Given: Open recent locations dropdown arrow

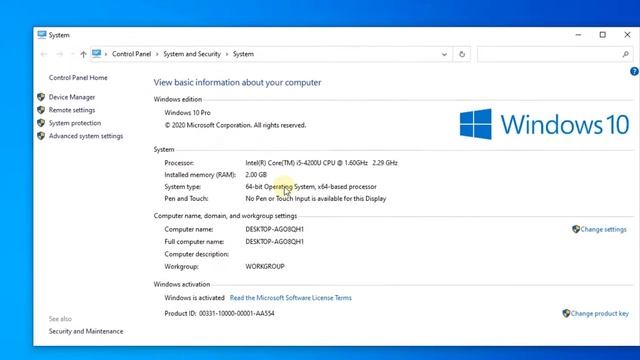Looking at the screenshot, I should (x=72, y=54).
